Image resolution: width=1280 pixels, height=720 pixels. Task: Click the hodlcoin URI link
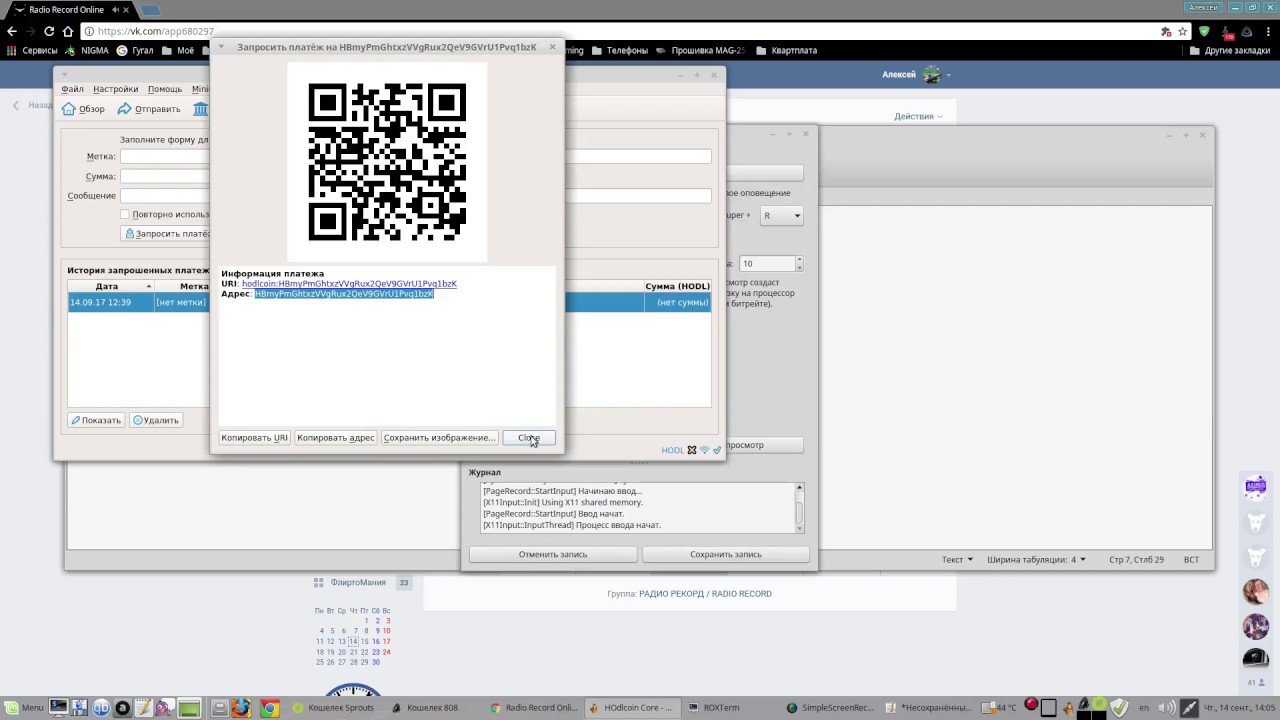[x=349, y=284]
